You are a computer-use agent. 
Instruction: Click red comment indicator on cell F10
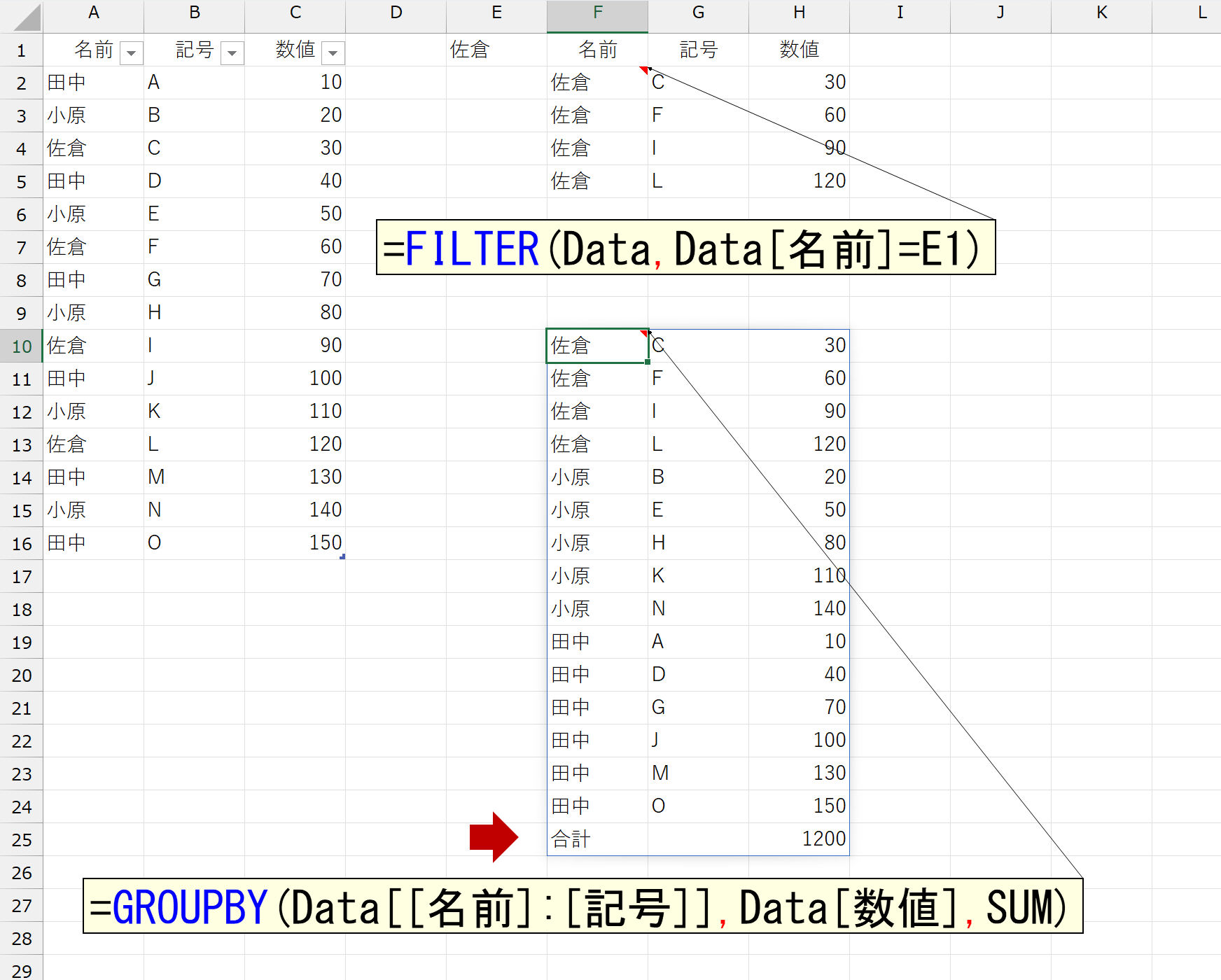tap(644, 333)
